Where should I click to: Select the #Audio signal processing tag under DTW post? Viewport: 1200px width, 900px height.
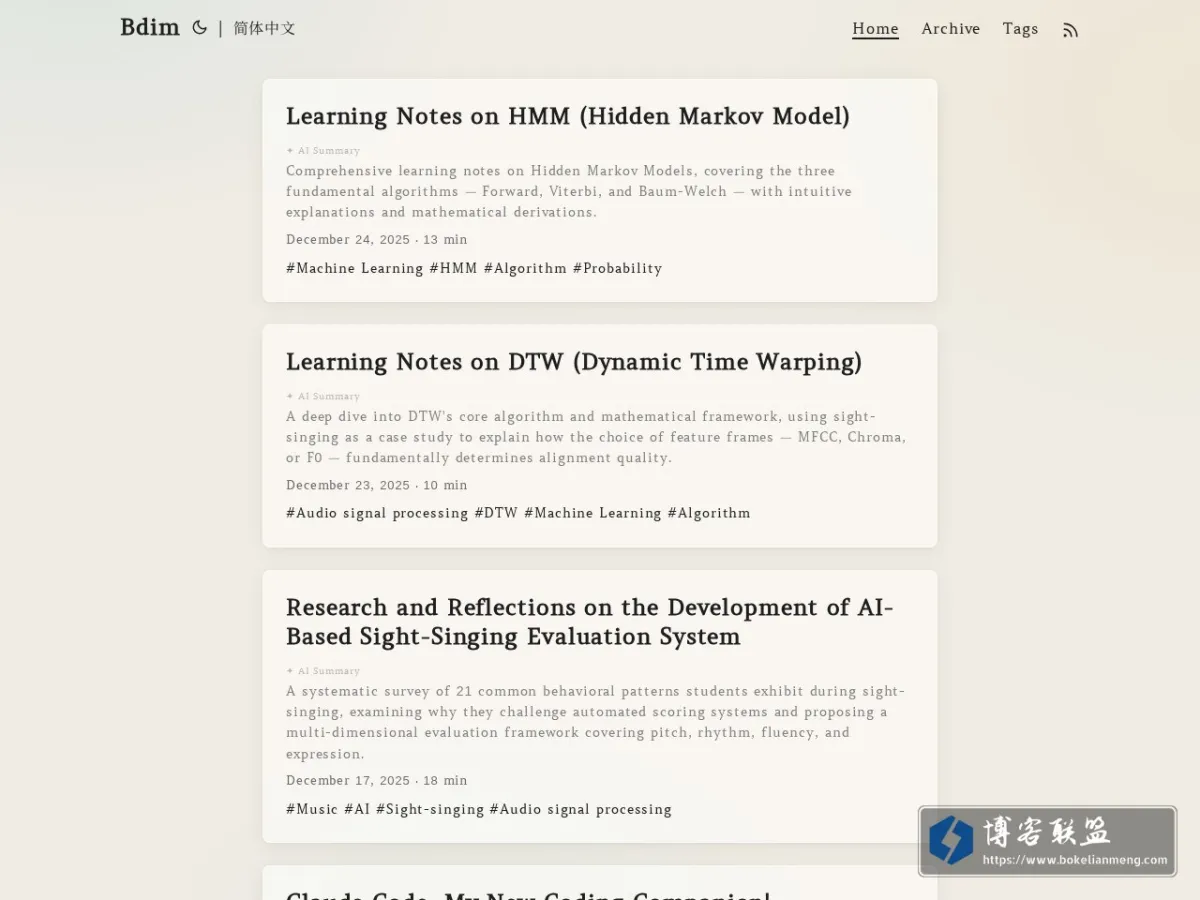point(377,513)
